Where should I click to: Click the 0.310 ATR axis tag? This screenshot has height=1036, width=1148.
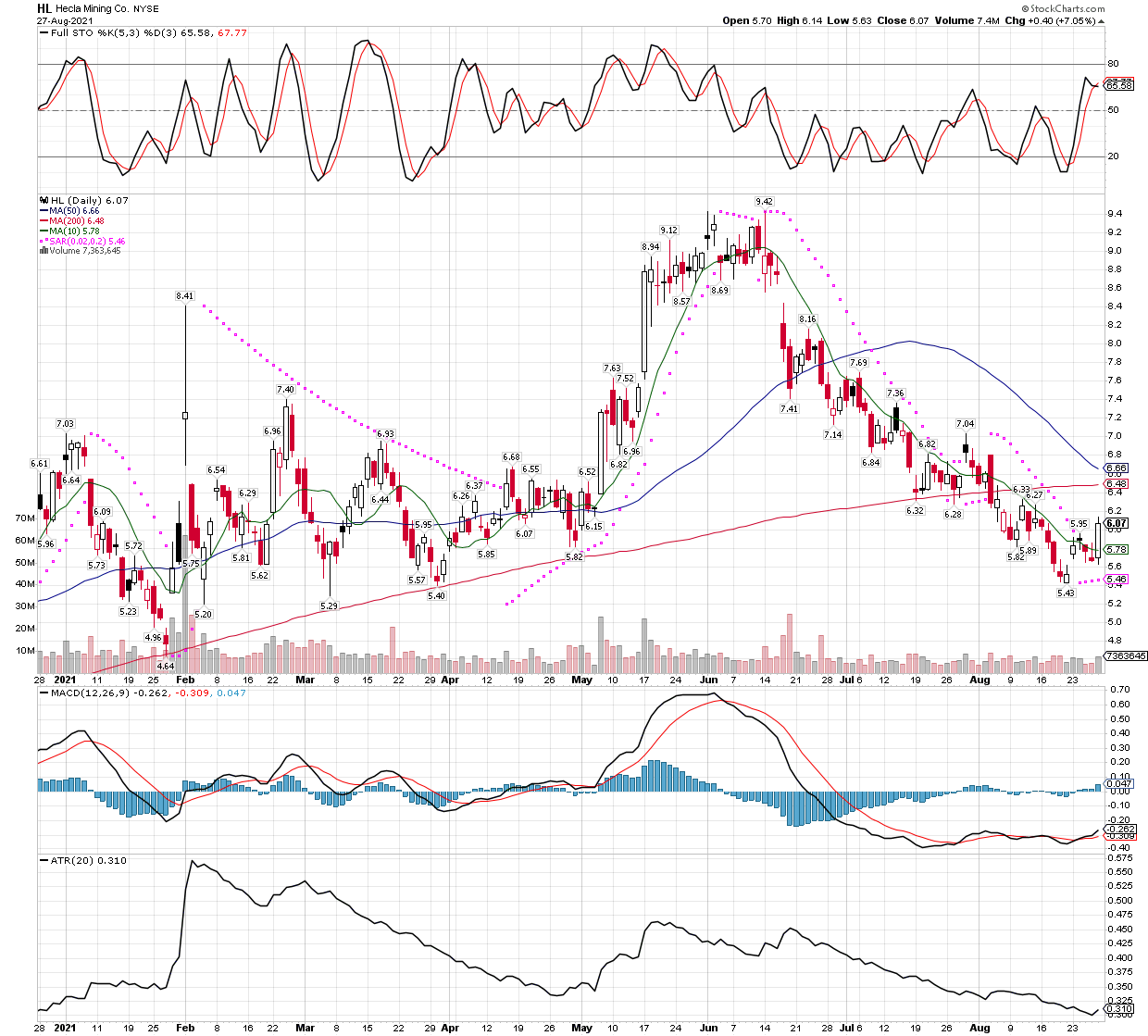[1120, 1009]
